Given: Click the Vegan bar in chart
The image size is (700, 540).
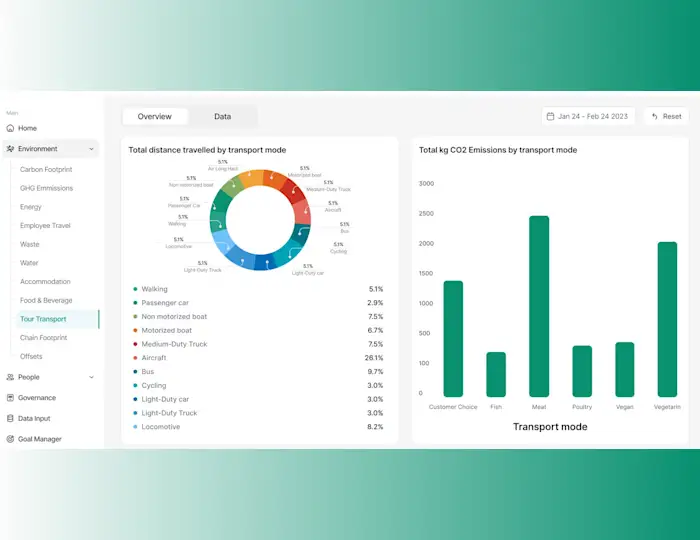Looking at the screenshot, I should (x=625, y=370).
